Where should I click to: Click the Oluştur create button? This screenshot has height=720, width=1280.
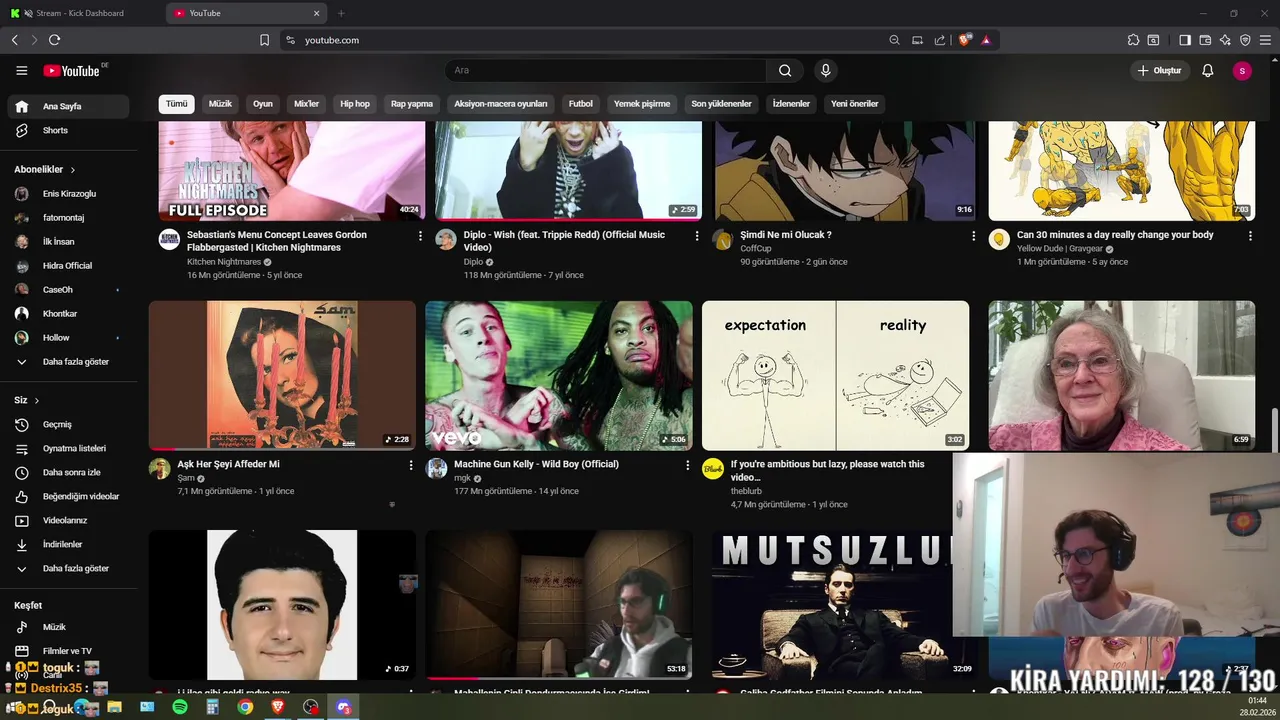[x=1160, y=70]
